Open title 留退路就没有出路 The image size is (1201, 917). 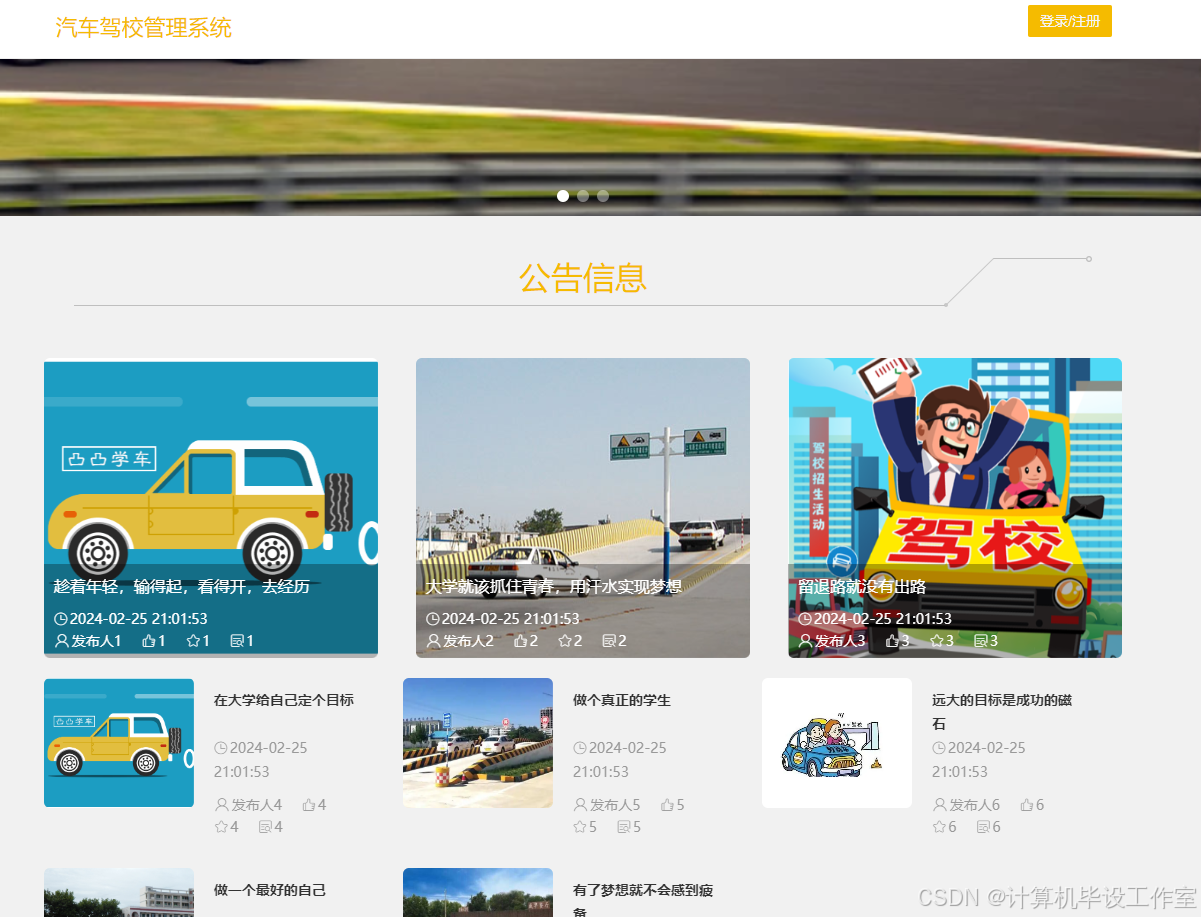862,587
